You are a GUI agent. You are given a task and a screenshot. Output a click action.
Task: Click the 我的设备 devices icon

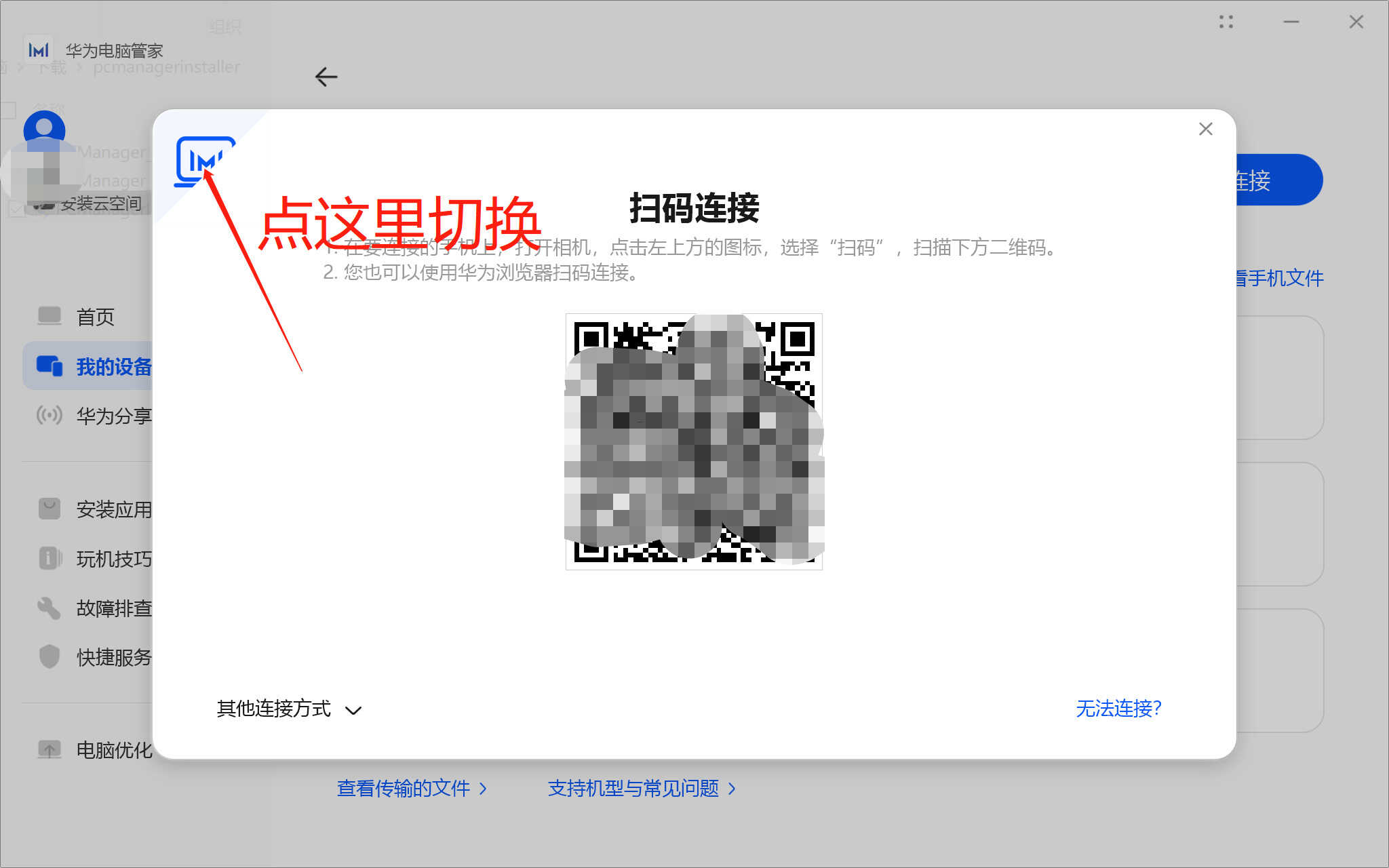pyautogui.click(x=49, y=366)
